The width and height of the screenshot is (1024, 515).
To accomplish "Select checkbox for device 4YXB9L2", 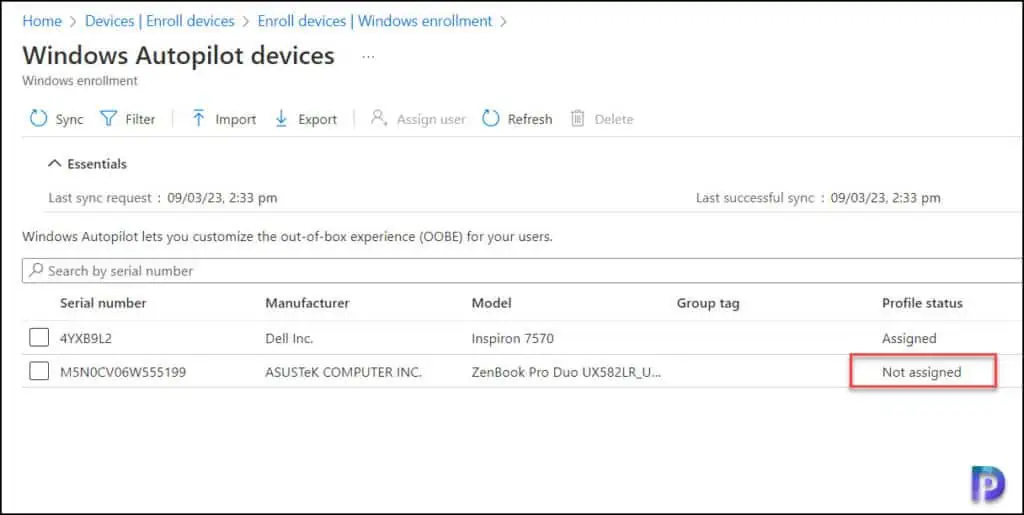I will [39, 338].
